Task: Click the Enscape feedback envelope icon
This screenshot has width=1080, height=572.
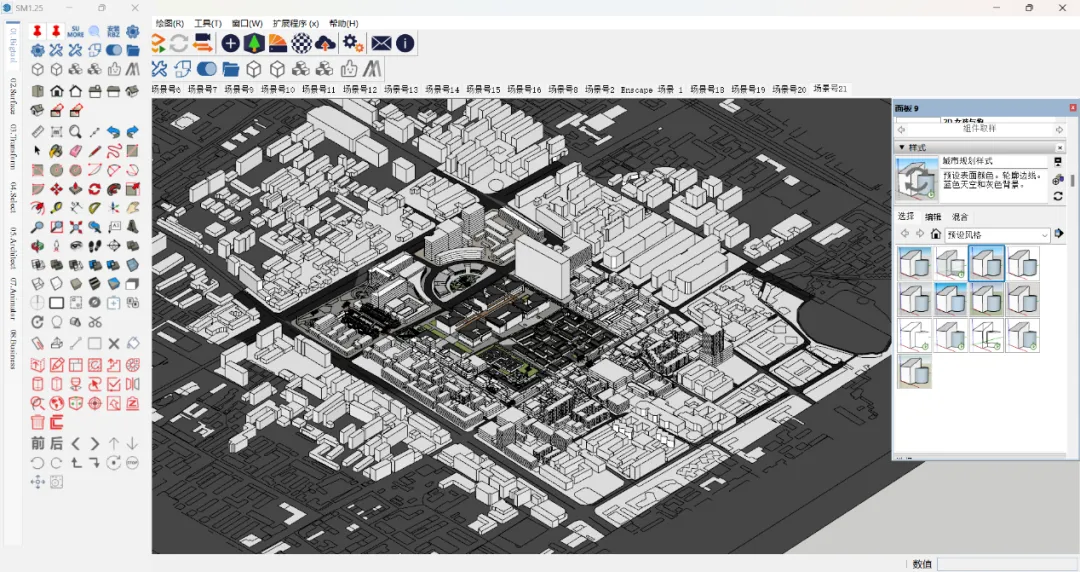Action: coord(381,43)
